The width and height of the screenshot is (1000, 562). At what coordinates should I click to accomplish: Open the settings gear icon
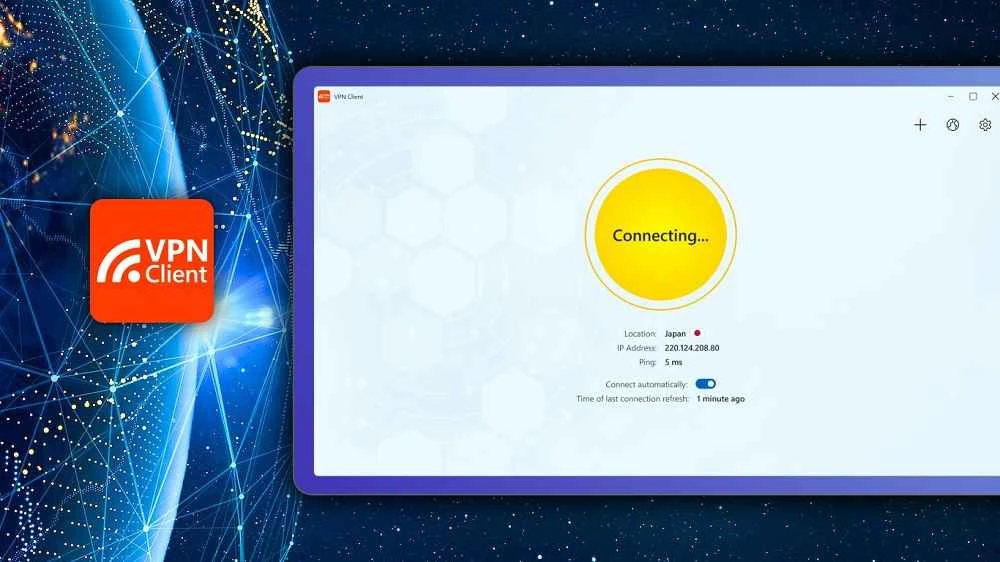pyautogui.click(x=985, y=125)
